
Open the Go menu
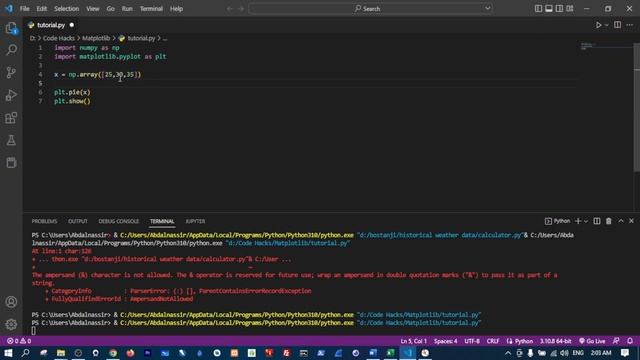tap(111, 9)
